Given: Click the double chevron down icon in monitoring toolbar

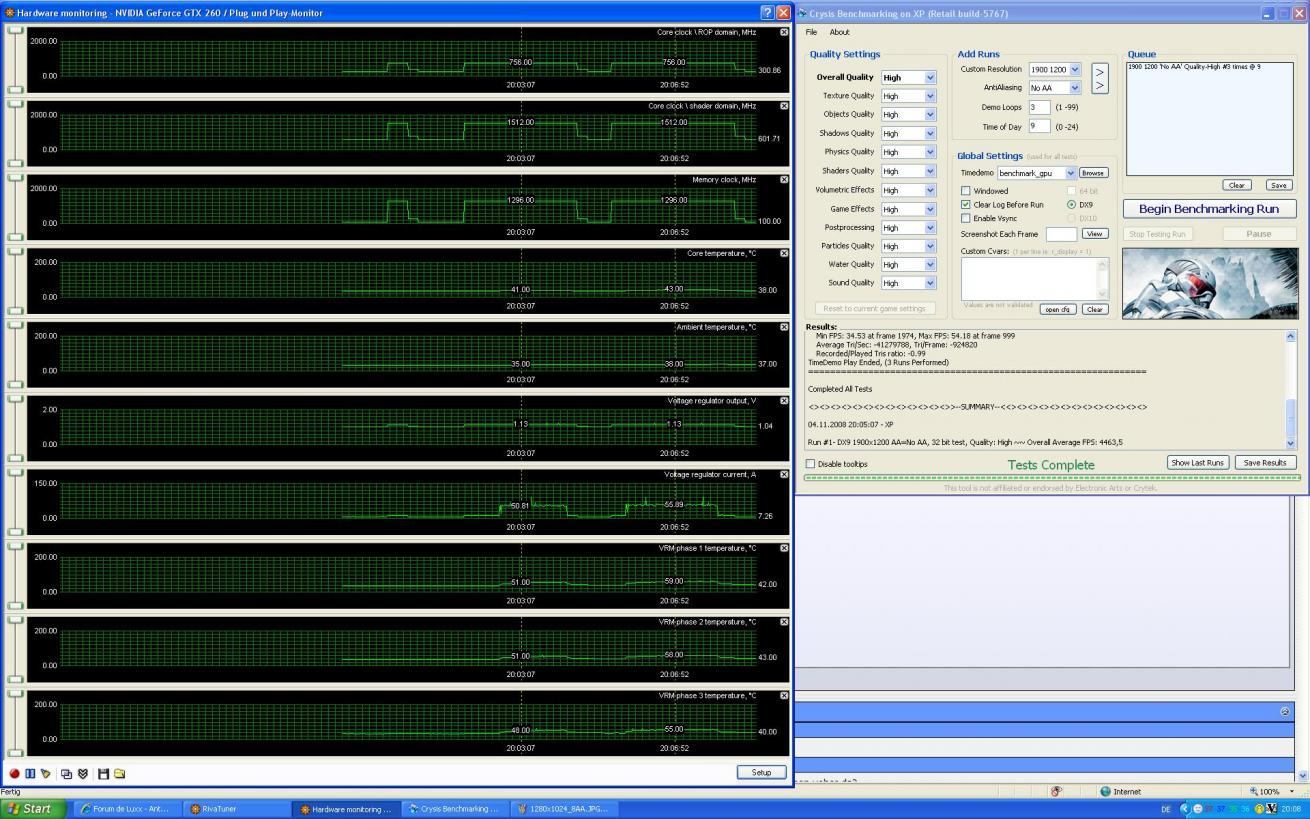Looking at the screenshot, I should [x=83, y=773].
